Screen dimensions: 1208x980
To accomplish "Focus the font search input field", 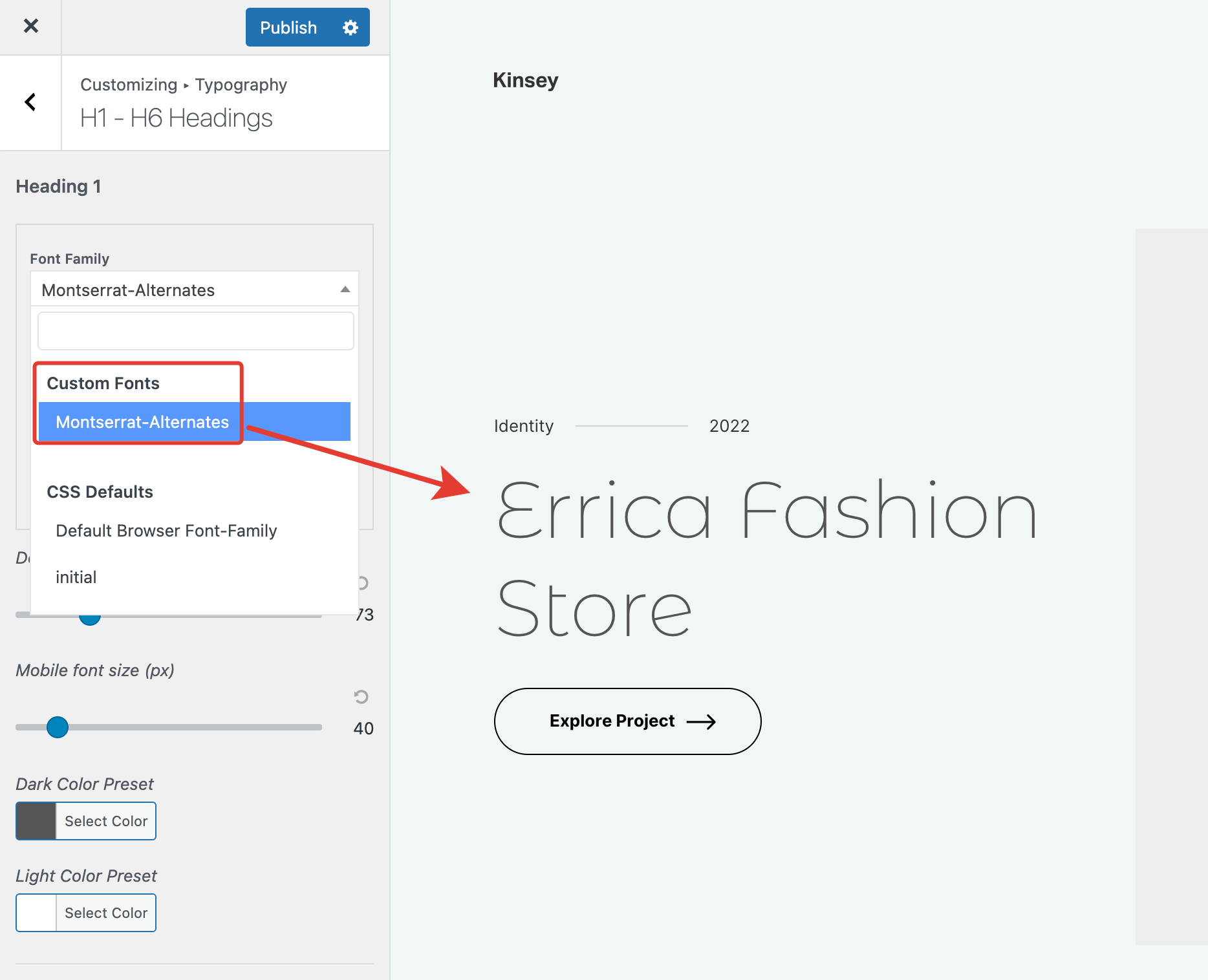I will (195, 331).
